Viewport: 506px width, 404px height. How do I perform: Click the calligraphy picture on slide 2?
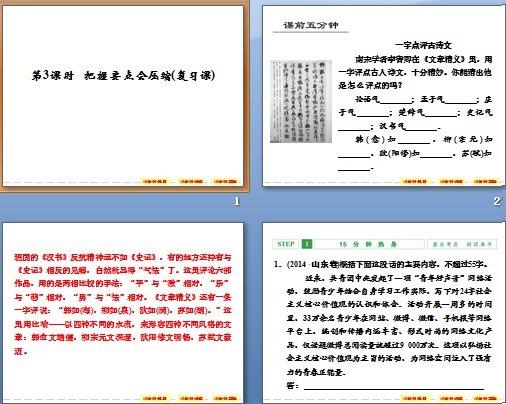coord(301,101)
